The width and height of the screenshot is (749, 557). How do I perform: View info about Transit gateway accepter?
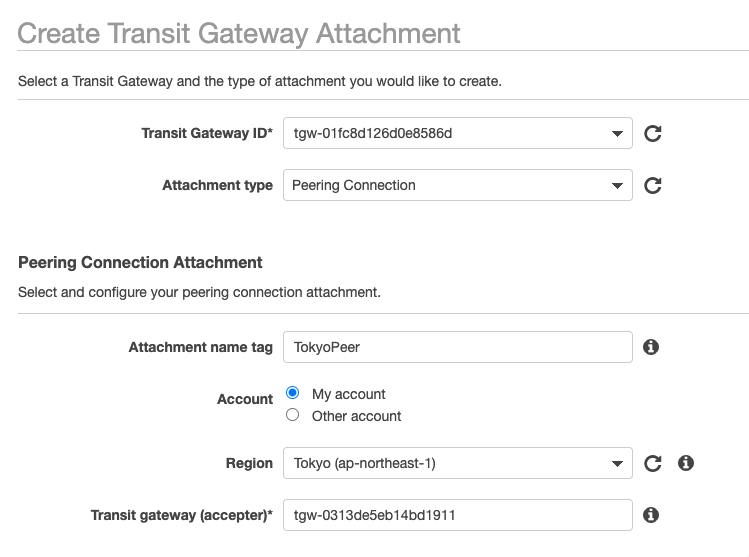(x=651, y=515)
